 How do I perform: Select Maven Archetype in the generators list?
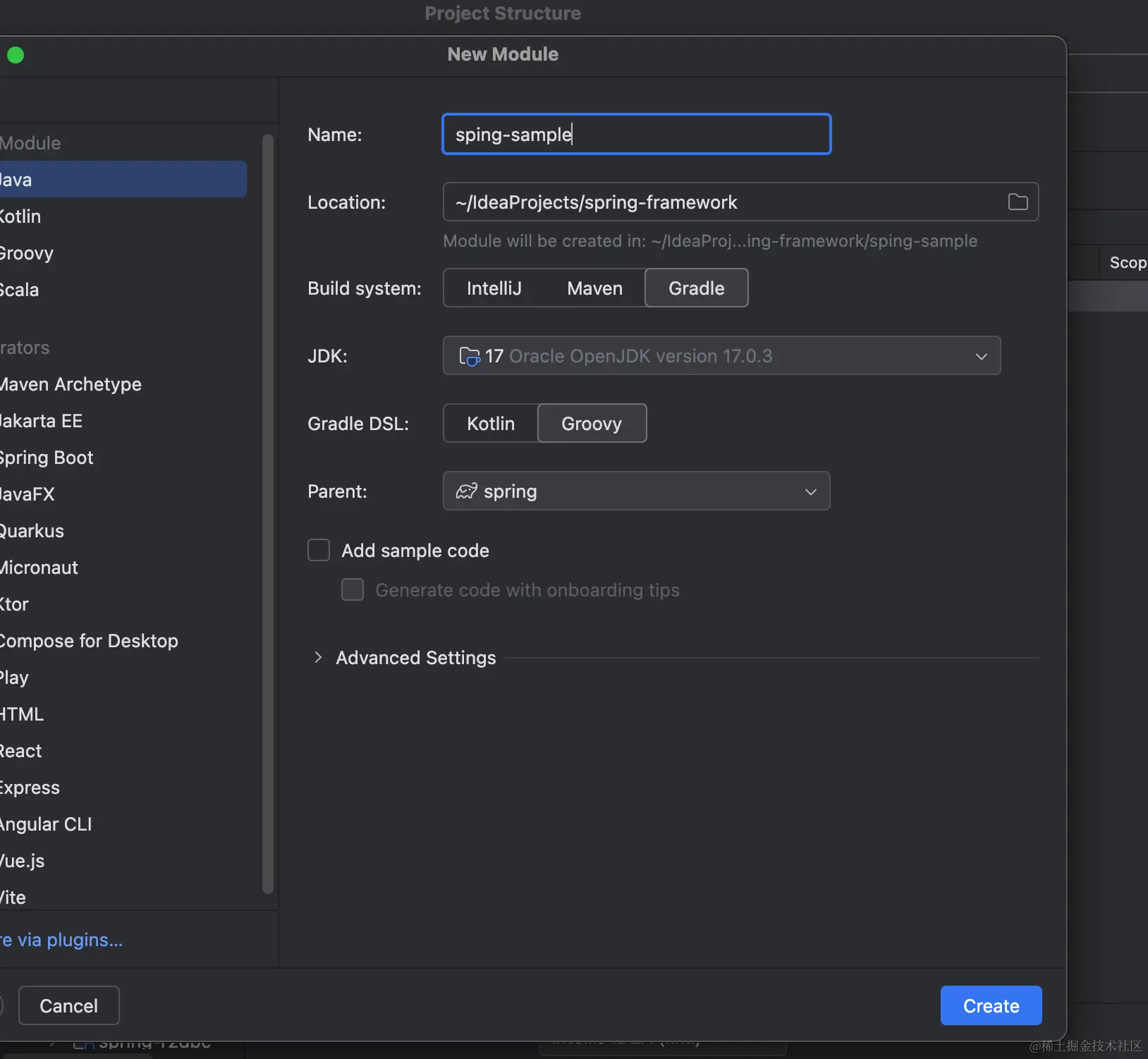(71, 384)
